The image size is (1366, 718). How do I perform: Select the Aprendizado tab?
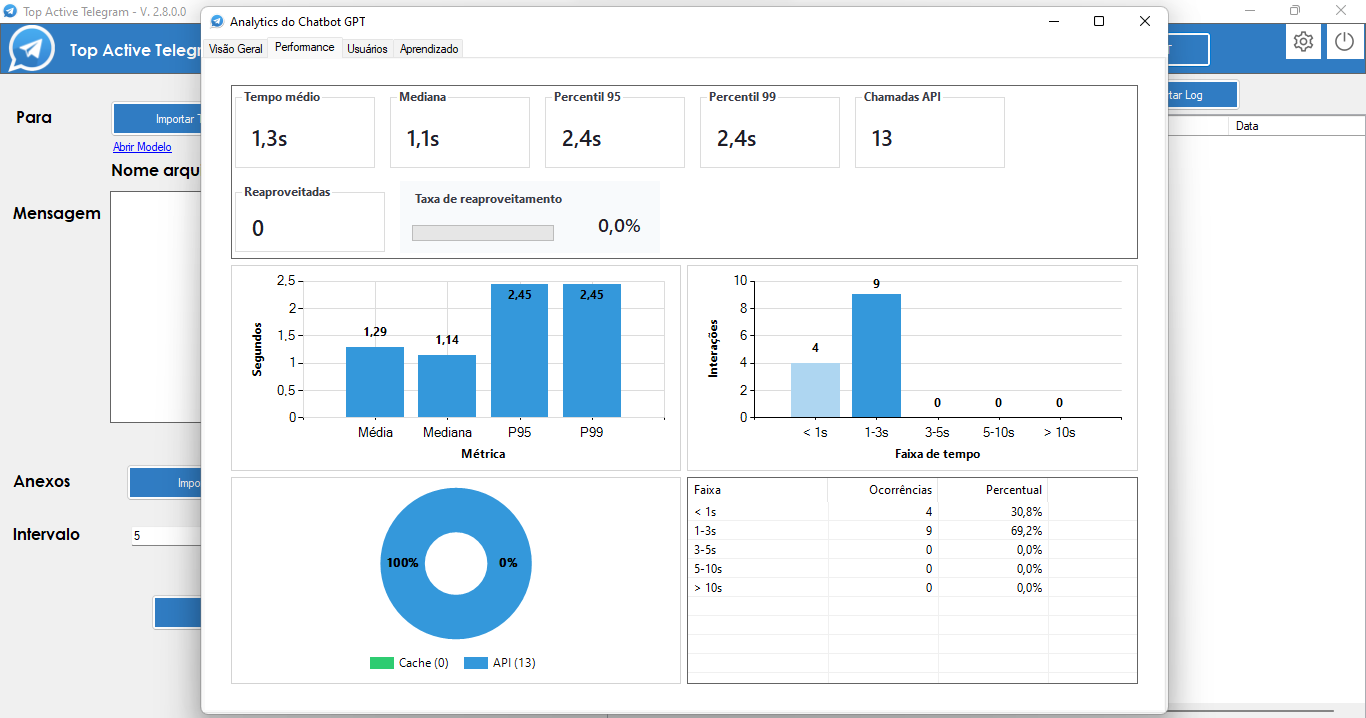(x=429, y=48)
